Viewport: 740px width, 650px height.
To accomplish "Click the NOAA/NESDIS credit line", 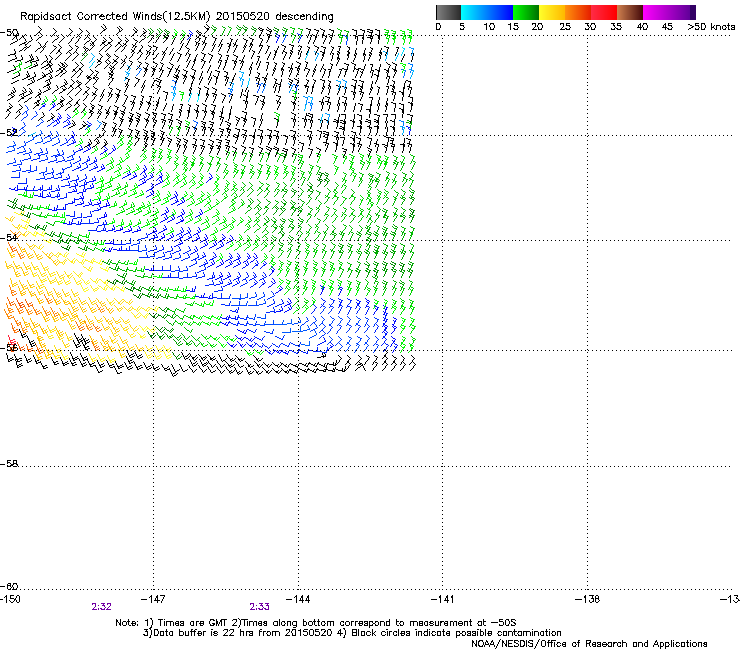I will 589,644.
